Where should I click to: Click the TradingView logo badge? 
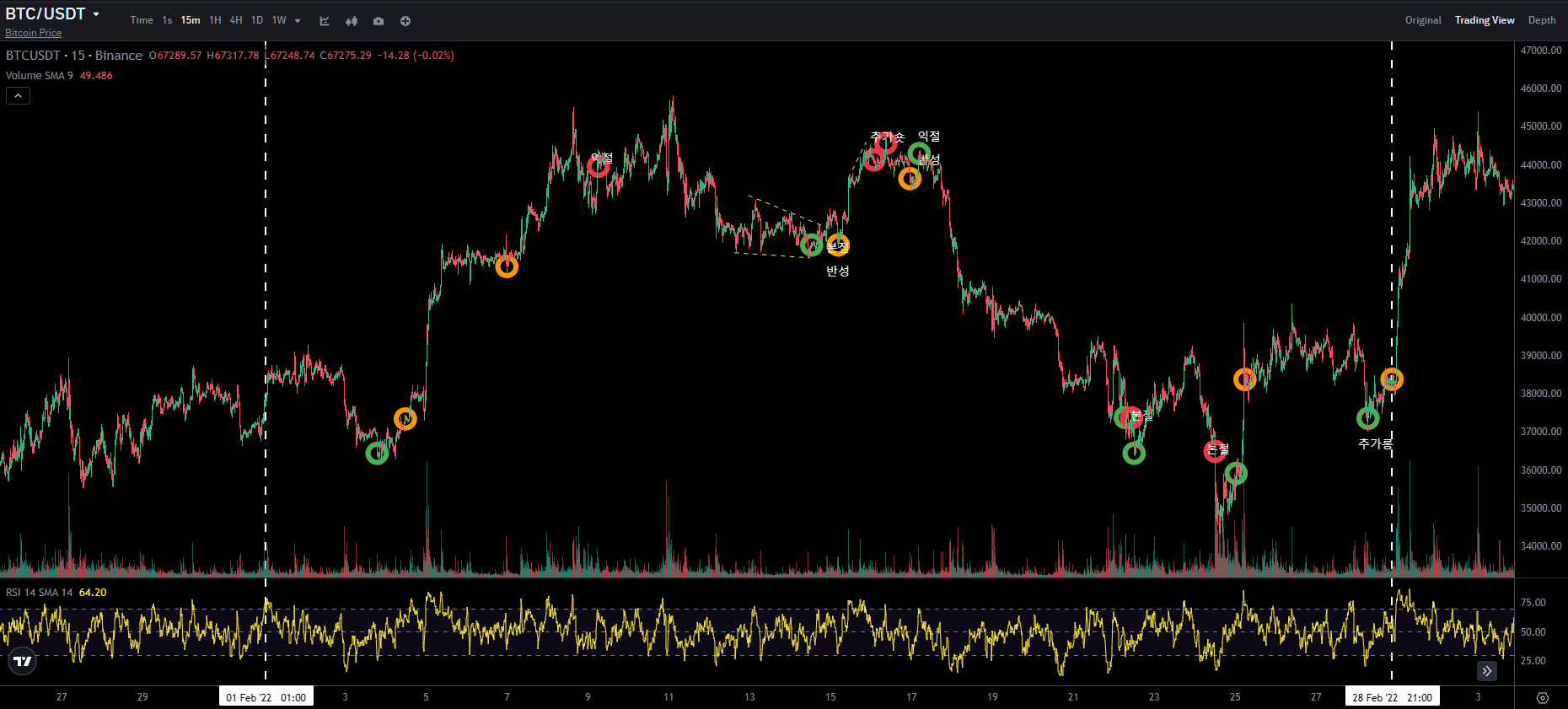click(x=23, y=661)
